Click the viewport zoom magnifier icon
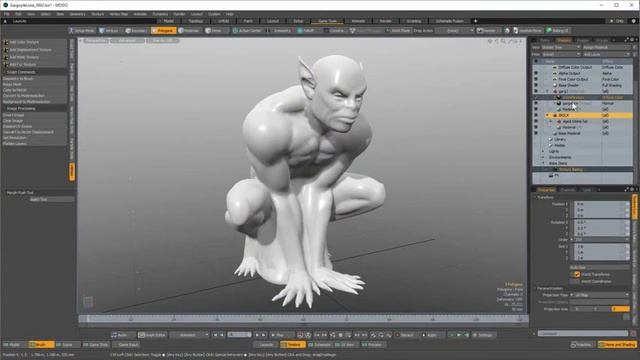640x360 pixels. click(503, 41)
